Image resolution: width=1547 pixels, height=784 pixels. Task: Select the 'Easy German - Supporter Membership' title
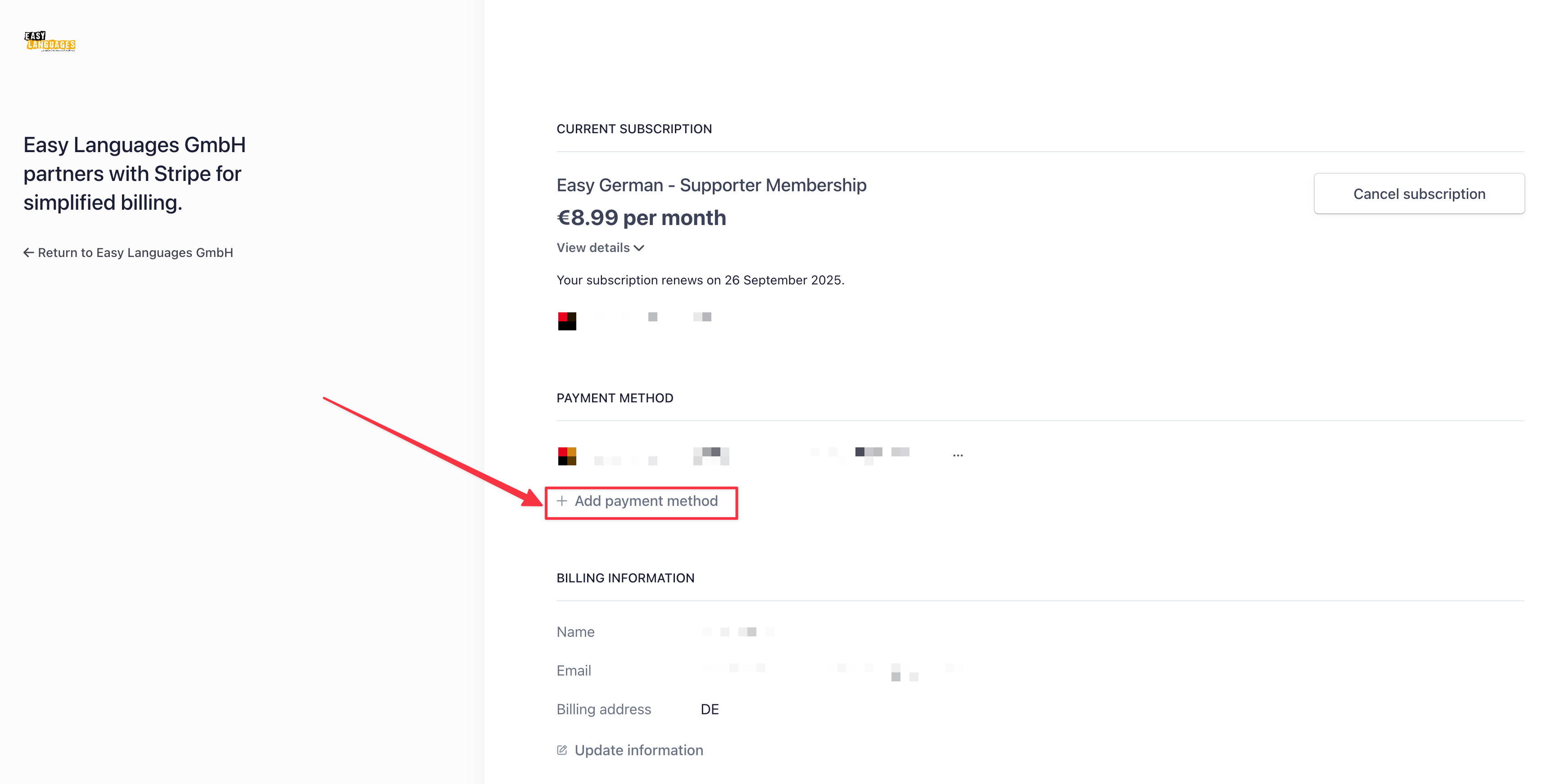tap(711, 185)
